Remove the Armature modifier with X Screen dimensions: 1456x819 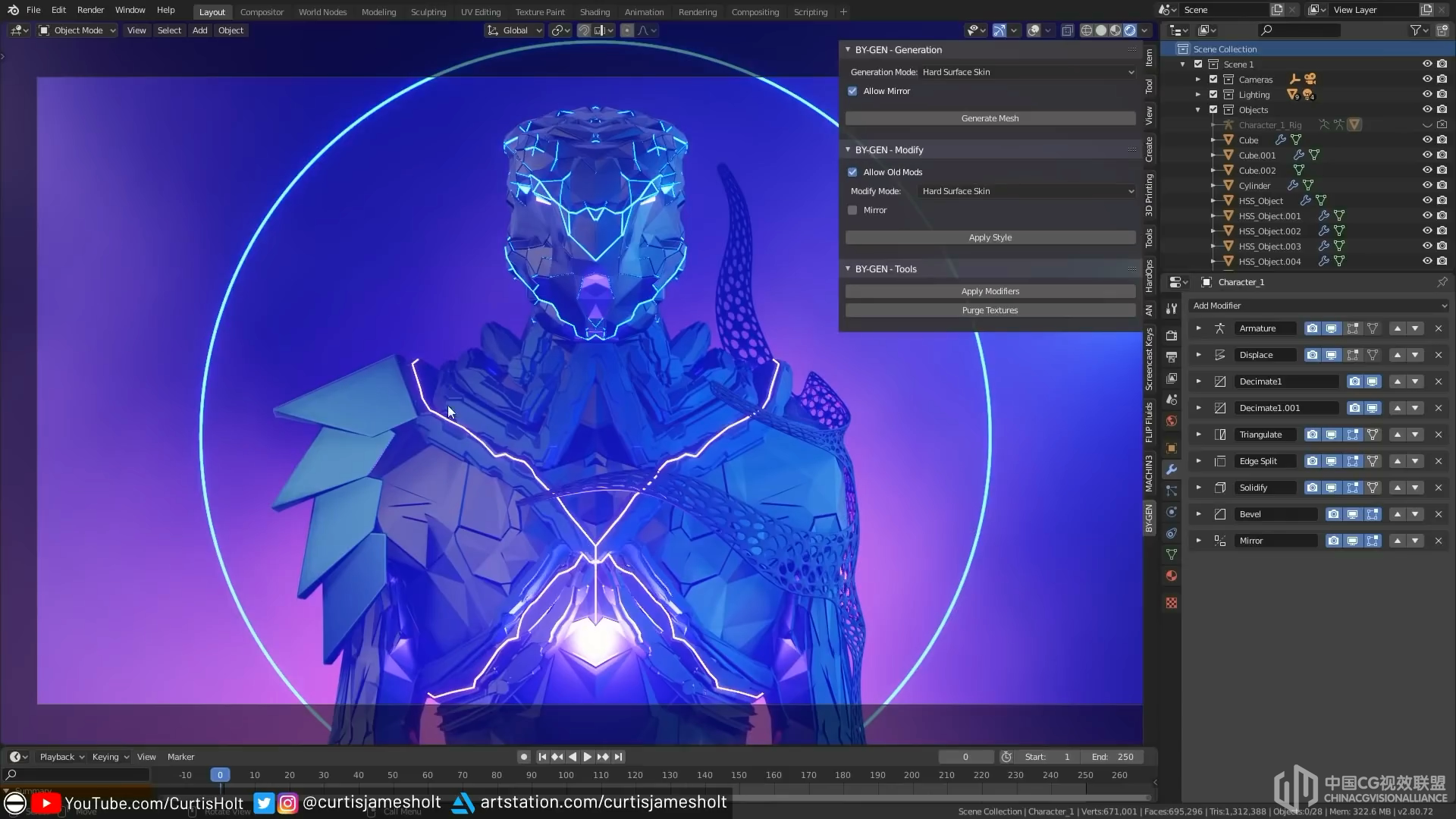[x=1439, y=328]
